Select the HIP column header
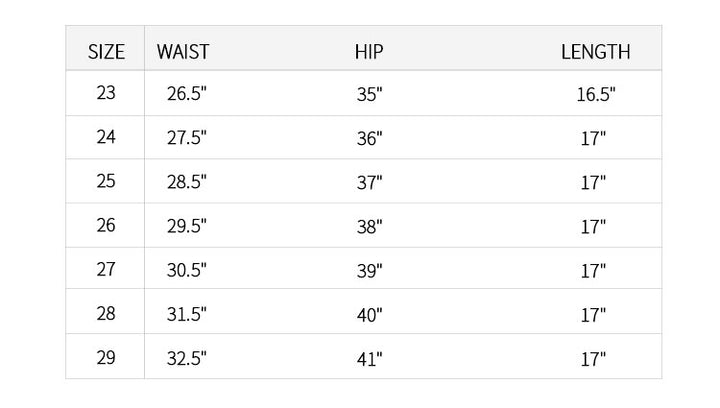Image resolution: width=720 pixels, height=408 pixels. coord(369,52)
